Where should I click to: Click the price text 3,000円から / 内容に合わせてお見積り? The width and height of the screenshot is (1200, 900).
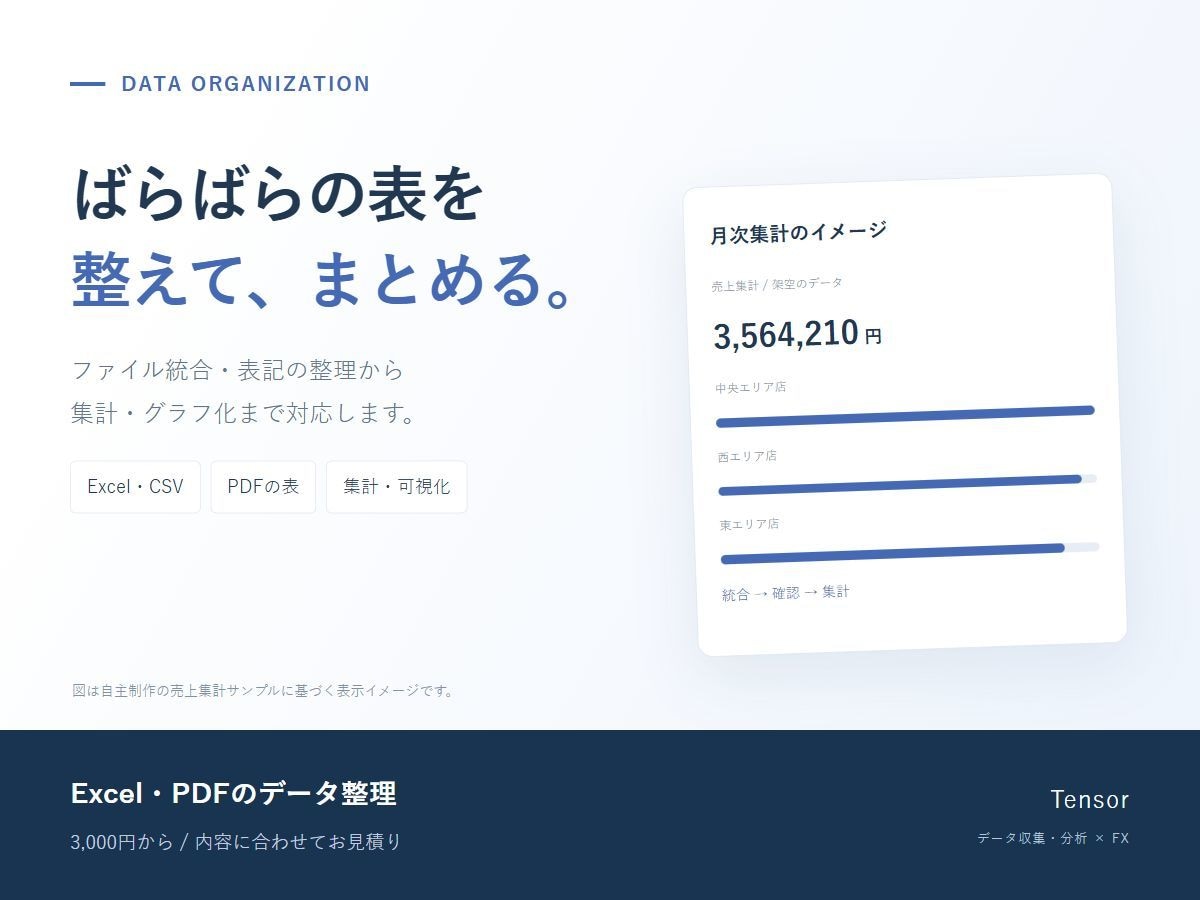pos(236,842)
